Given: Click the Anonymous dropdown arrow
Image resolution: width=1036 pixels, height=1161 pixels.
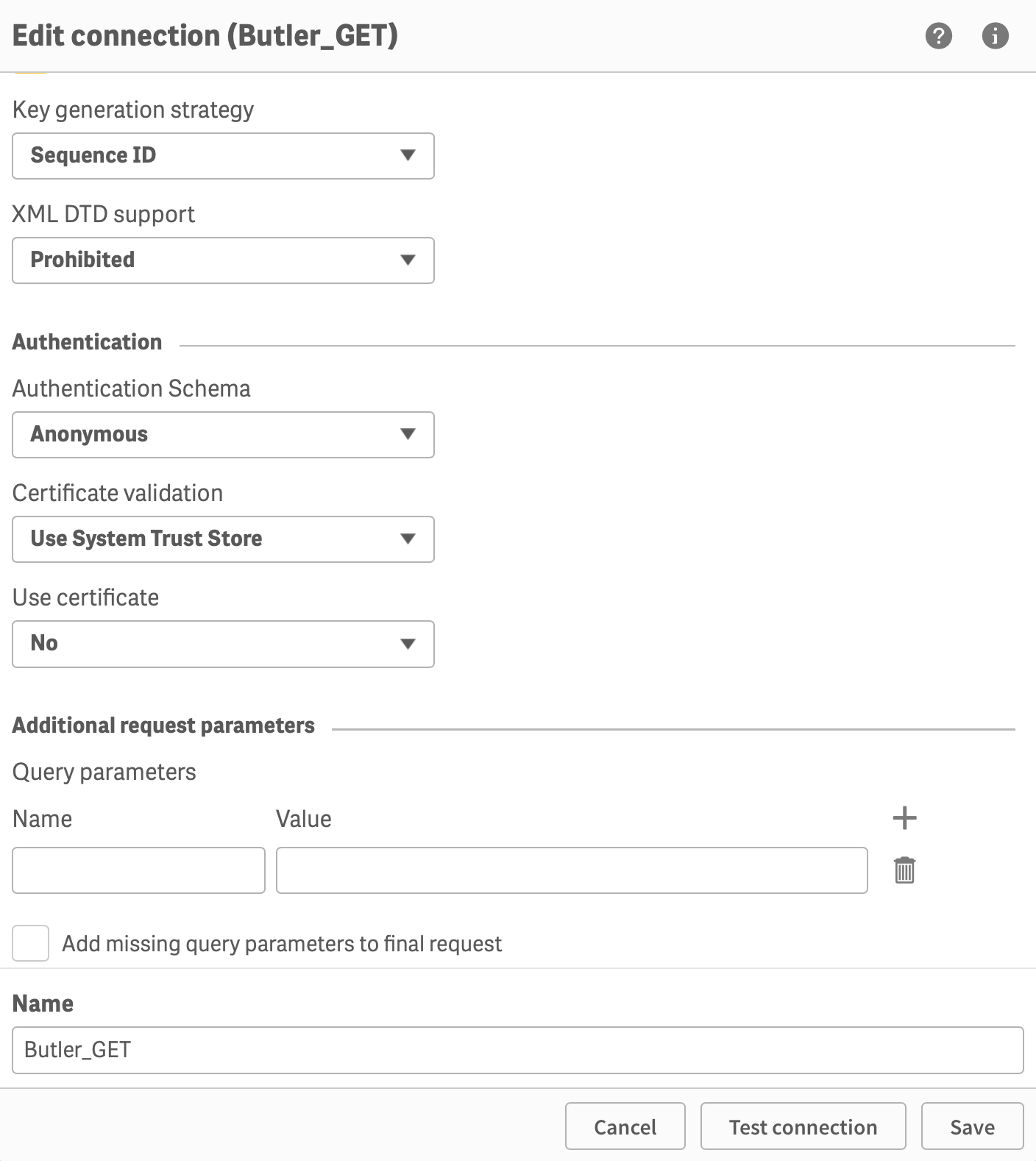Looking at the screenshot, I should tap(408, 434).
